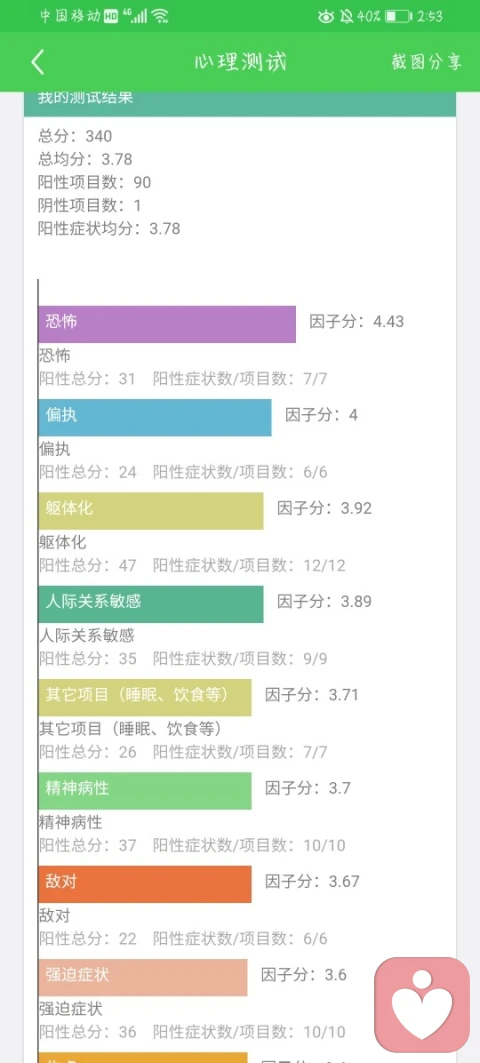Tap the back arrow icon
Viewport: 480px width, 1063px height.
click(37, 62)
